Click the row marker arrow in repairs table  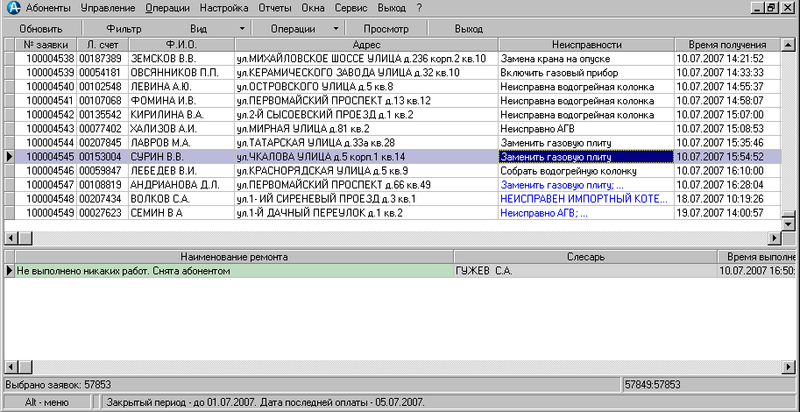coord(10,271)
